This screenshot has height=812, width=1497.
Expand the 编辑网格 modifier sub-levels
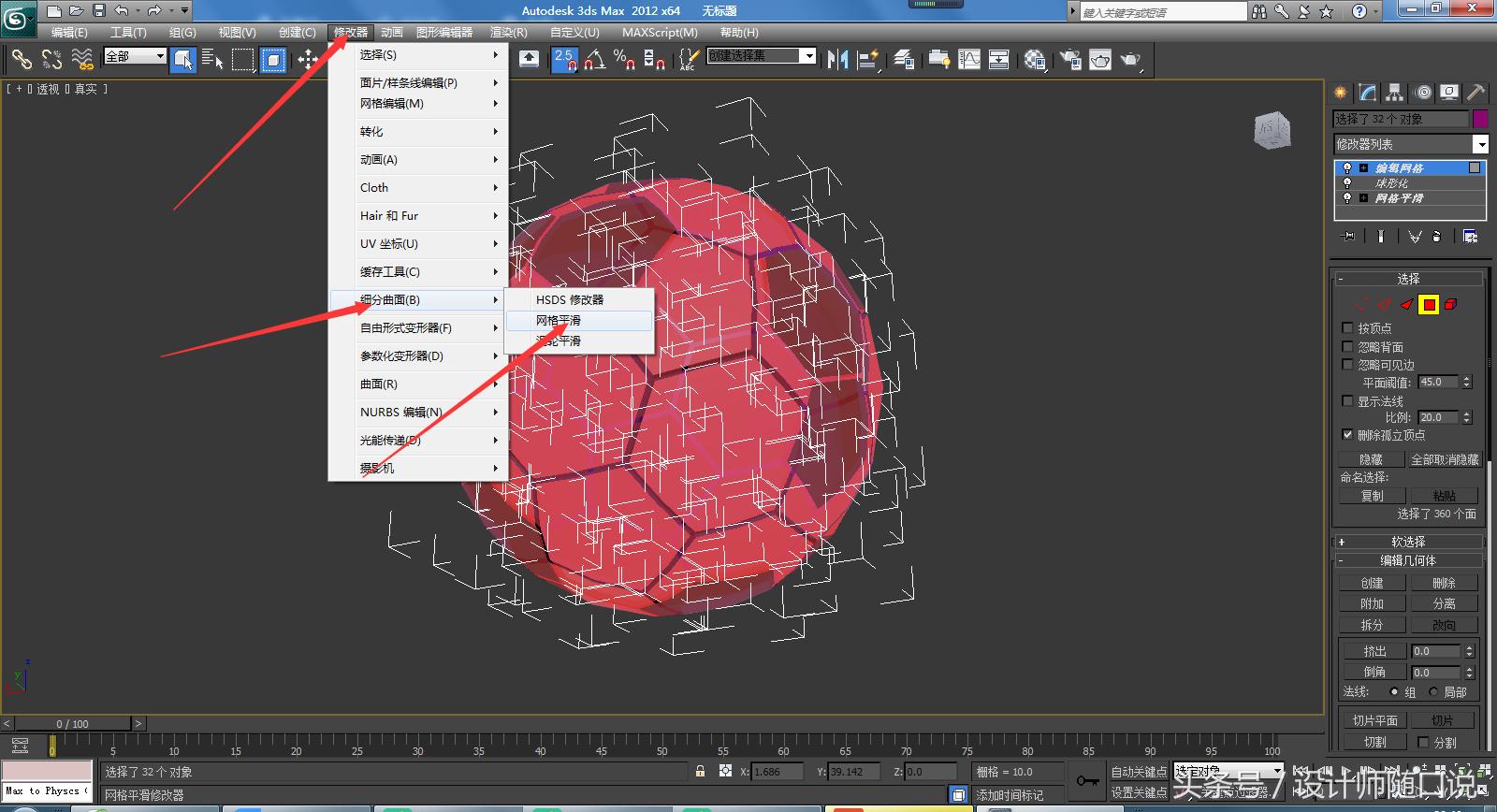(1363, 168)
